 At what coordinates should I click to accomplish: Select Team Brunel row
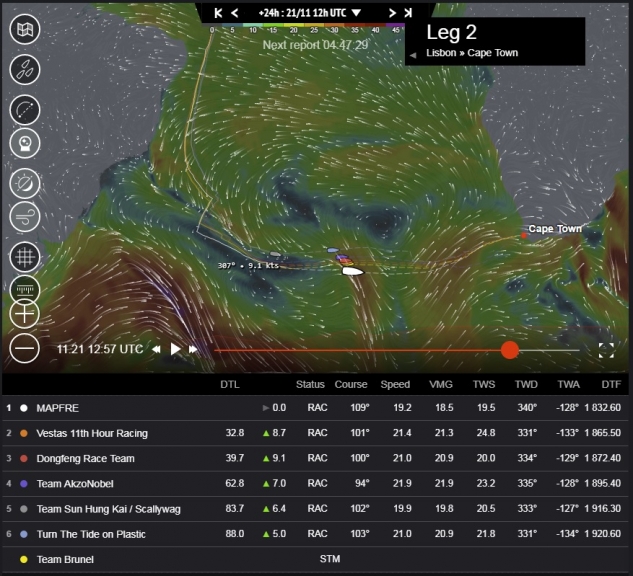tap(315, 559)
